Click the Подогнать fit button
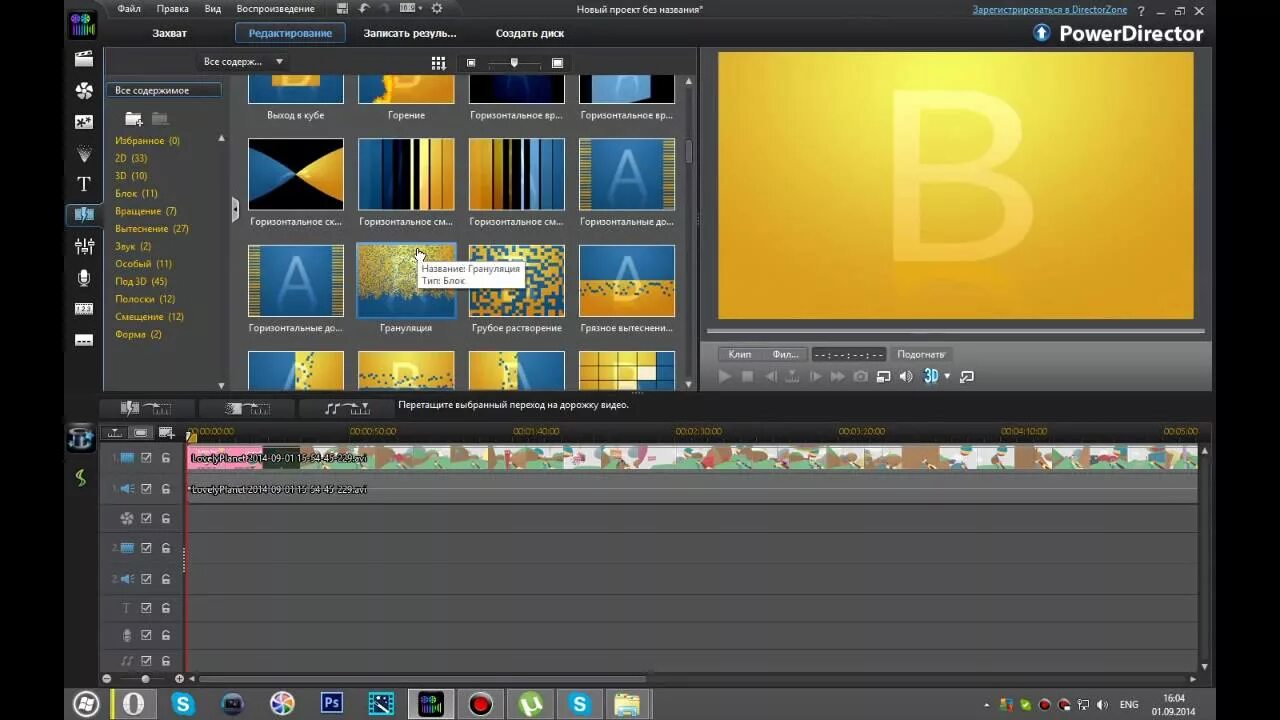The width and height of the screenshot is (1280, 720). coord(921,354)
